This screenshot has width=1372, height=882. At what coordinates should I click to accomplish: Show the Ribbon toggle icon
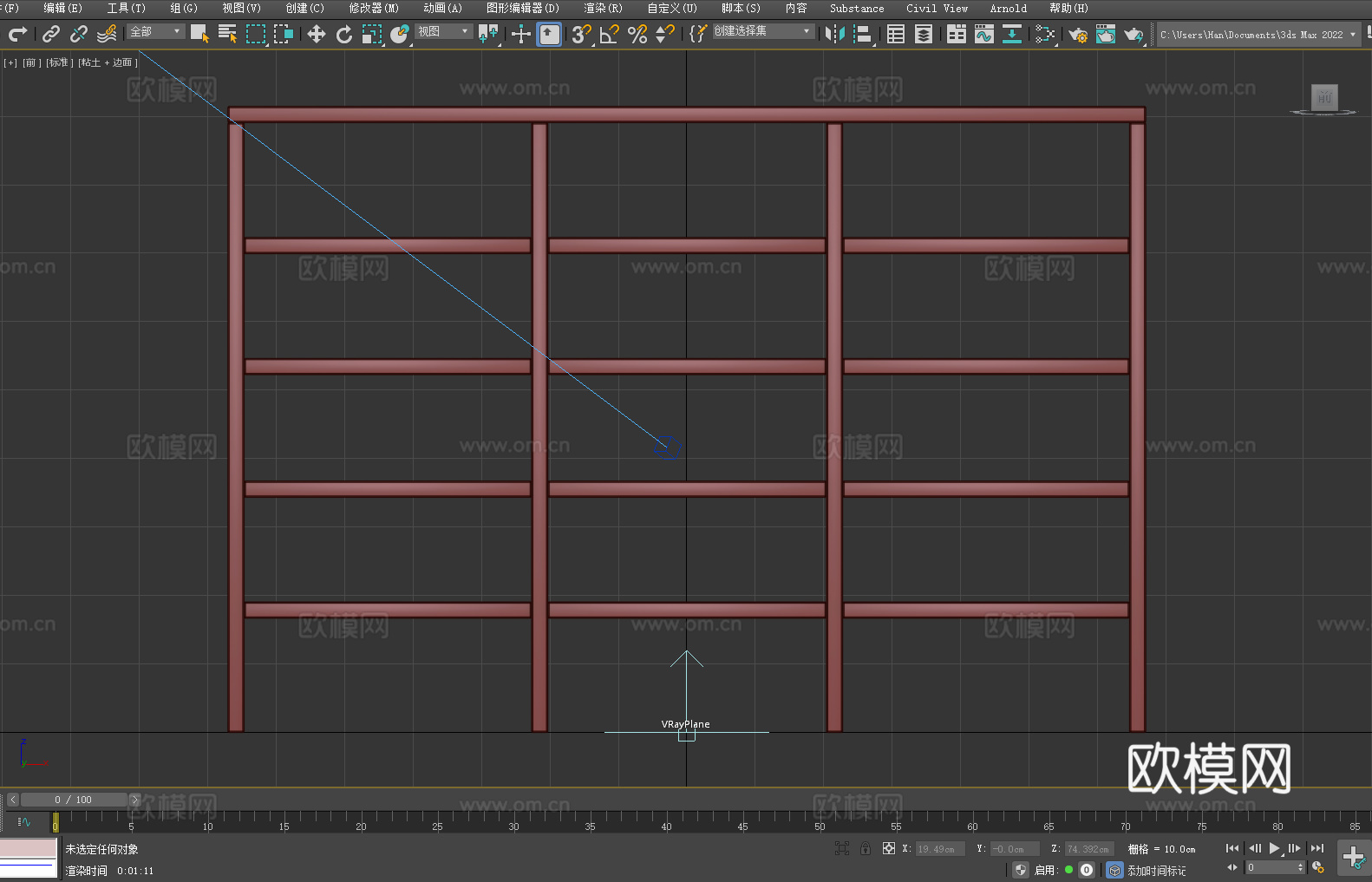[x=957, y=34]
